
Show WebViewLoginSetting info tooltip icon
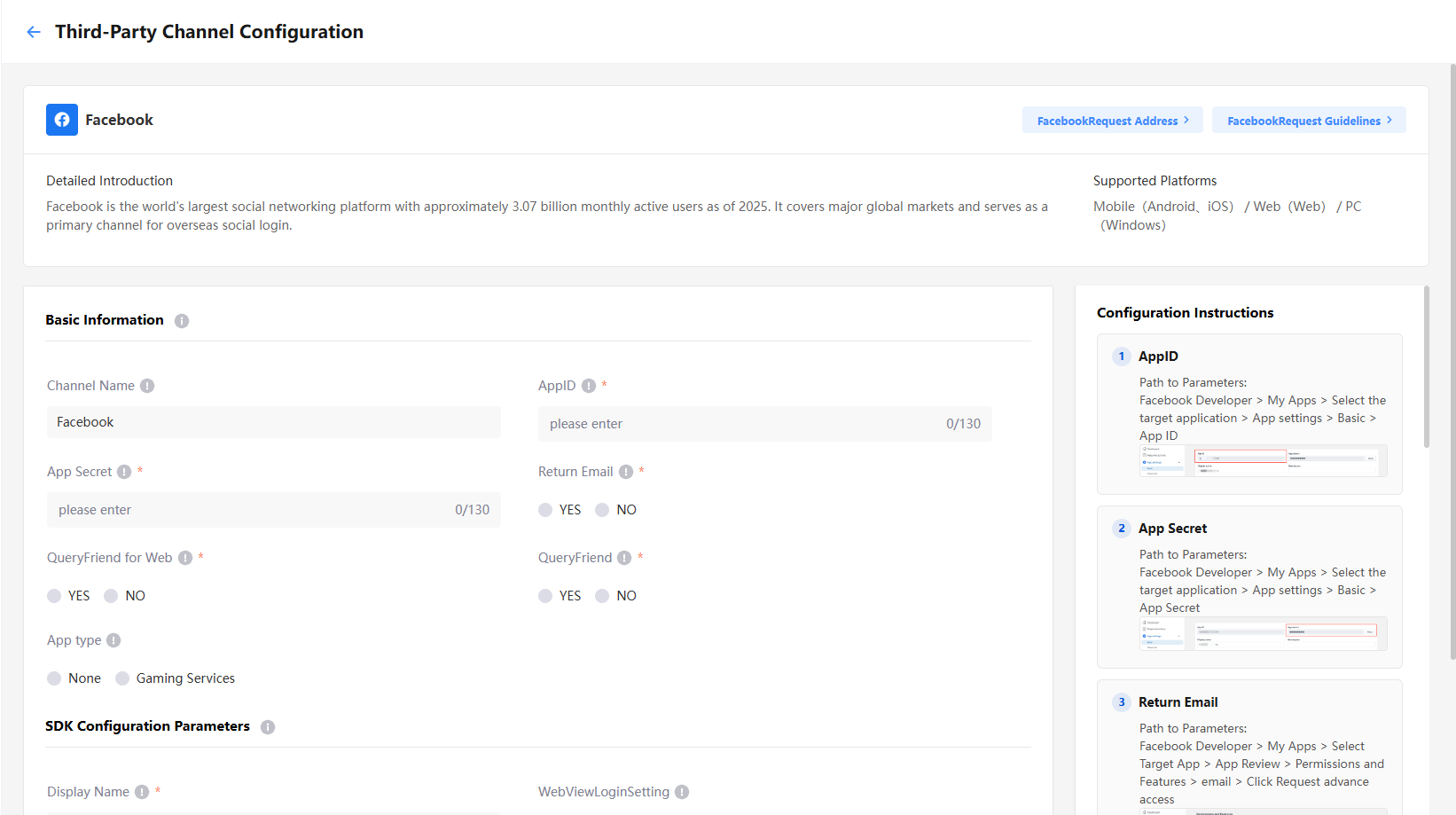click(682, 792)
